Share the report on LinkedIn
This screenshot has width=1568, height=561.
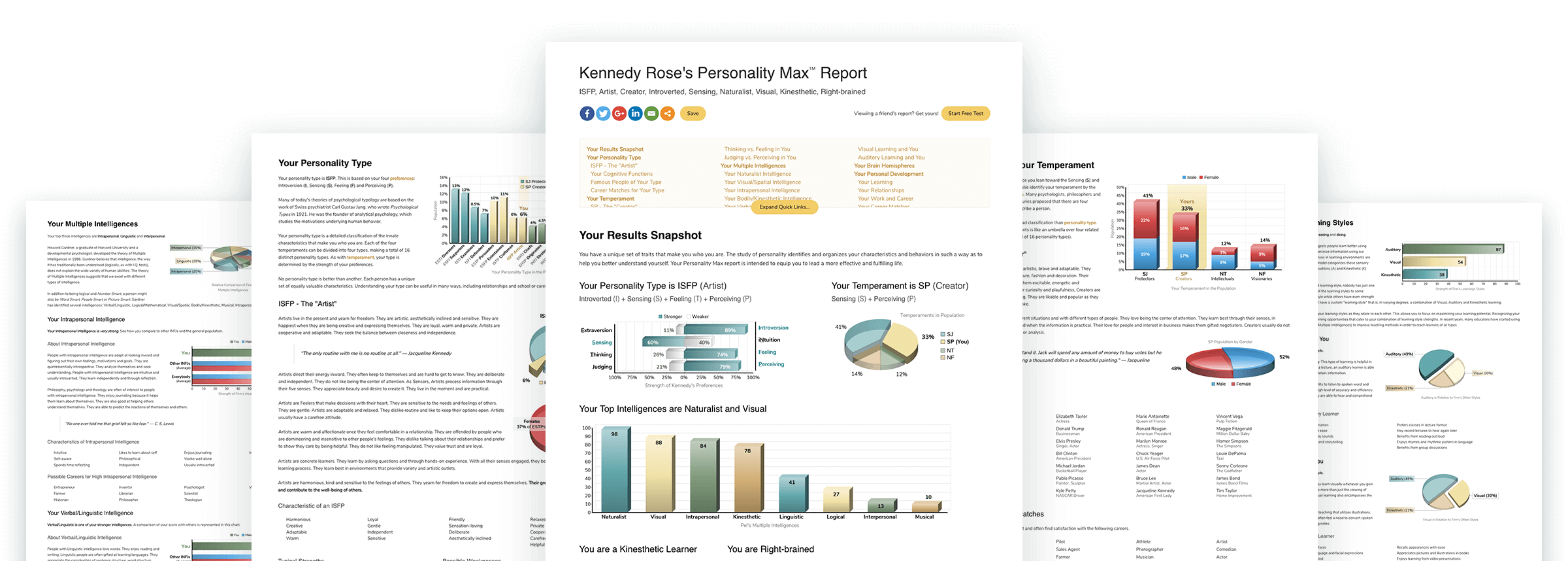pyautogui.click(x=636, y=114)
